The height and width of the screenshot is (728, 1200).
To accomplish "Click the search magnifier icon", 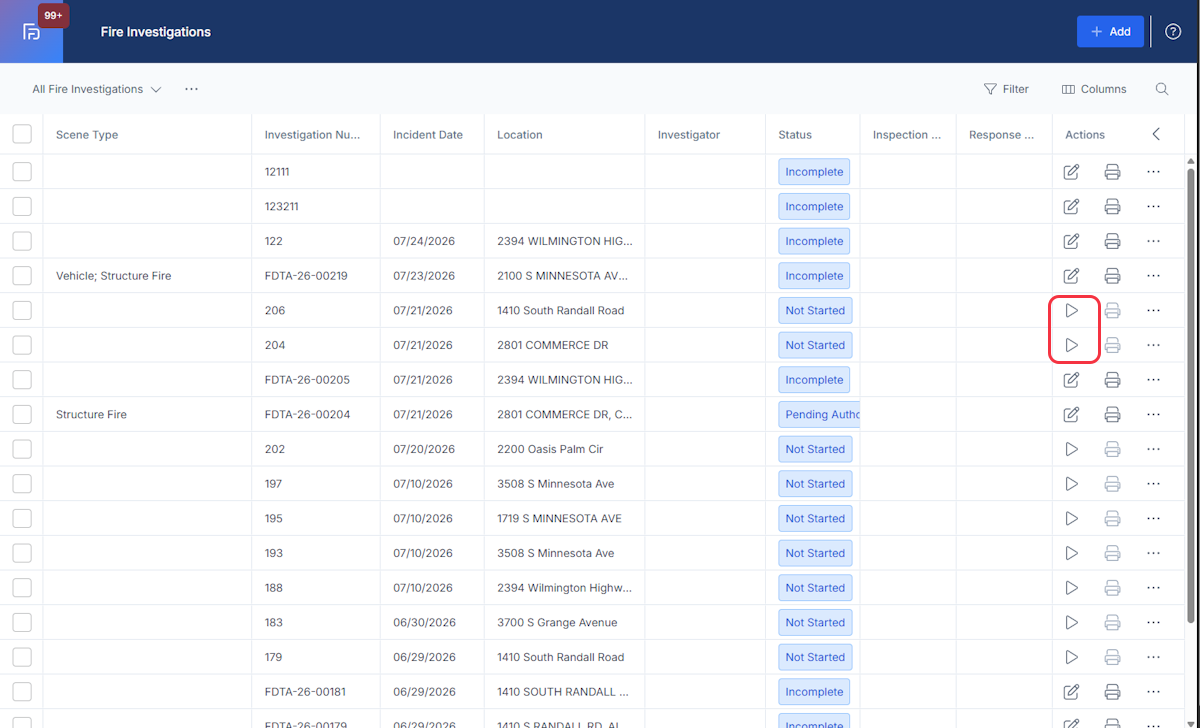I will point(1162,89).
